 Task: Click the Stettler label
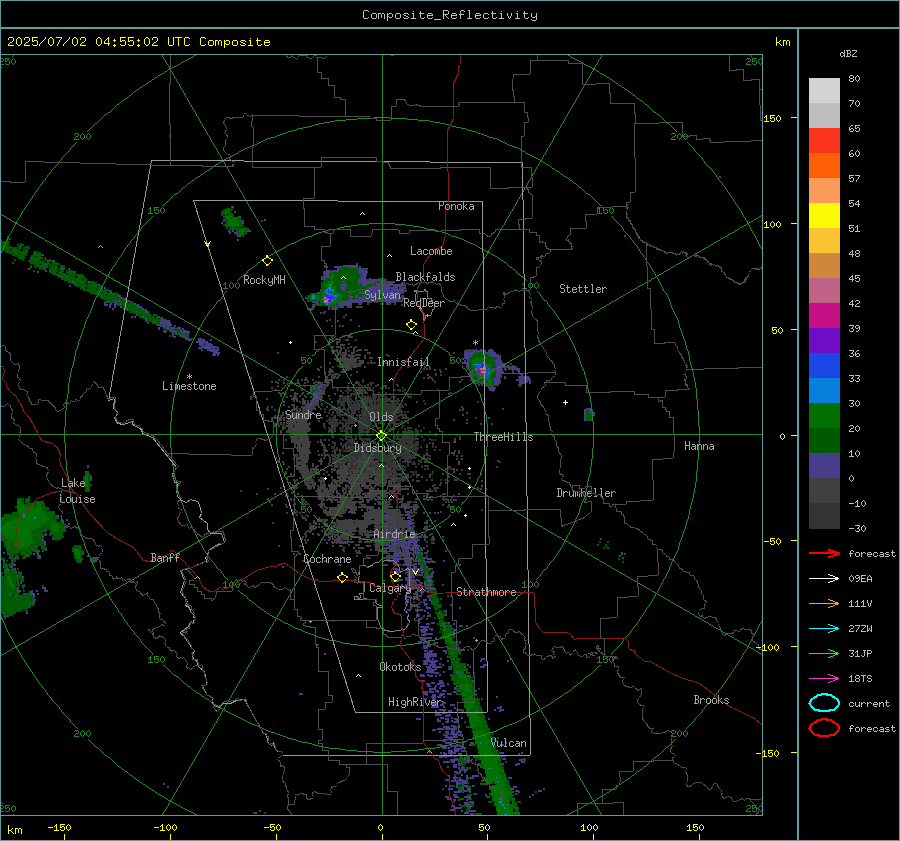(x=583, y=289)
